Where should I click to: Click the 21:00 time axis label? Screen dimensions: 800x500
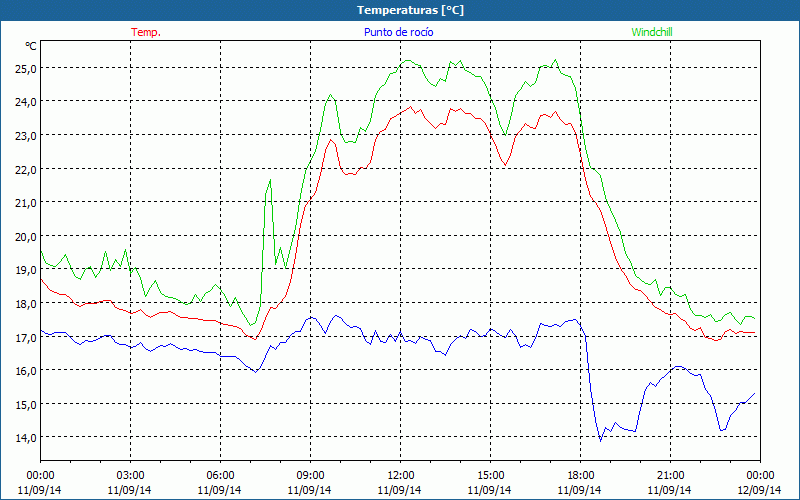click(x=670, y=476)
